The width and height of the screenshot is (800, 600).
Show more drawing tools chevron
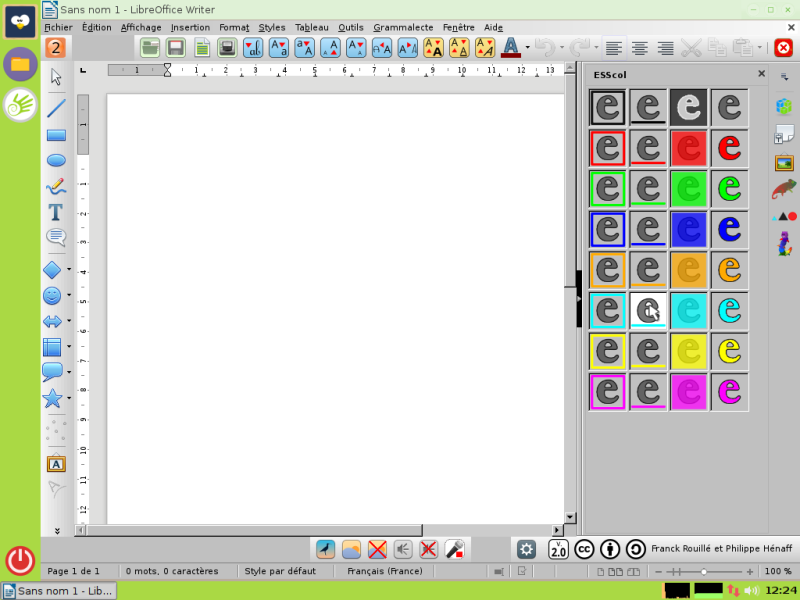[x=57, y=531]
